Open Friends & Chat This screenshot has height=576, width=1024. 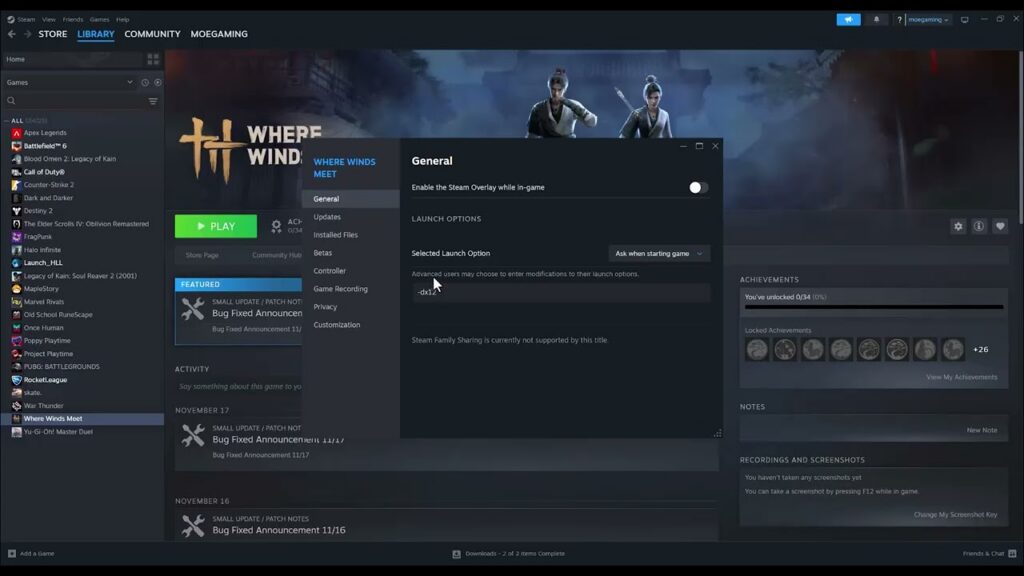point(989,554)
